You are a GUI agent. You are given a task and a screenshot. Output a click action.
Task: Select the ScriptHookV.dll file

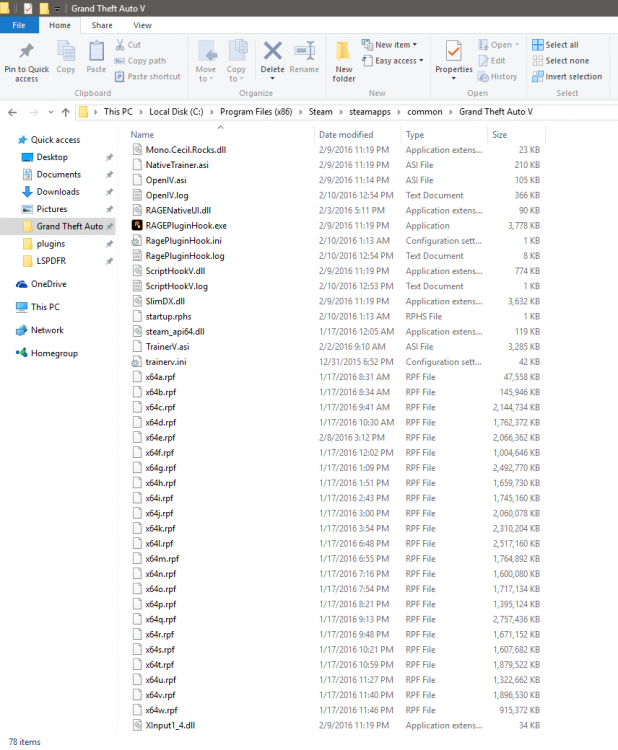175,271
